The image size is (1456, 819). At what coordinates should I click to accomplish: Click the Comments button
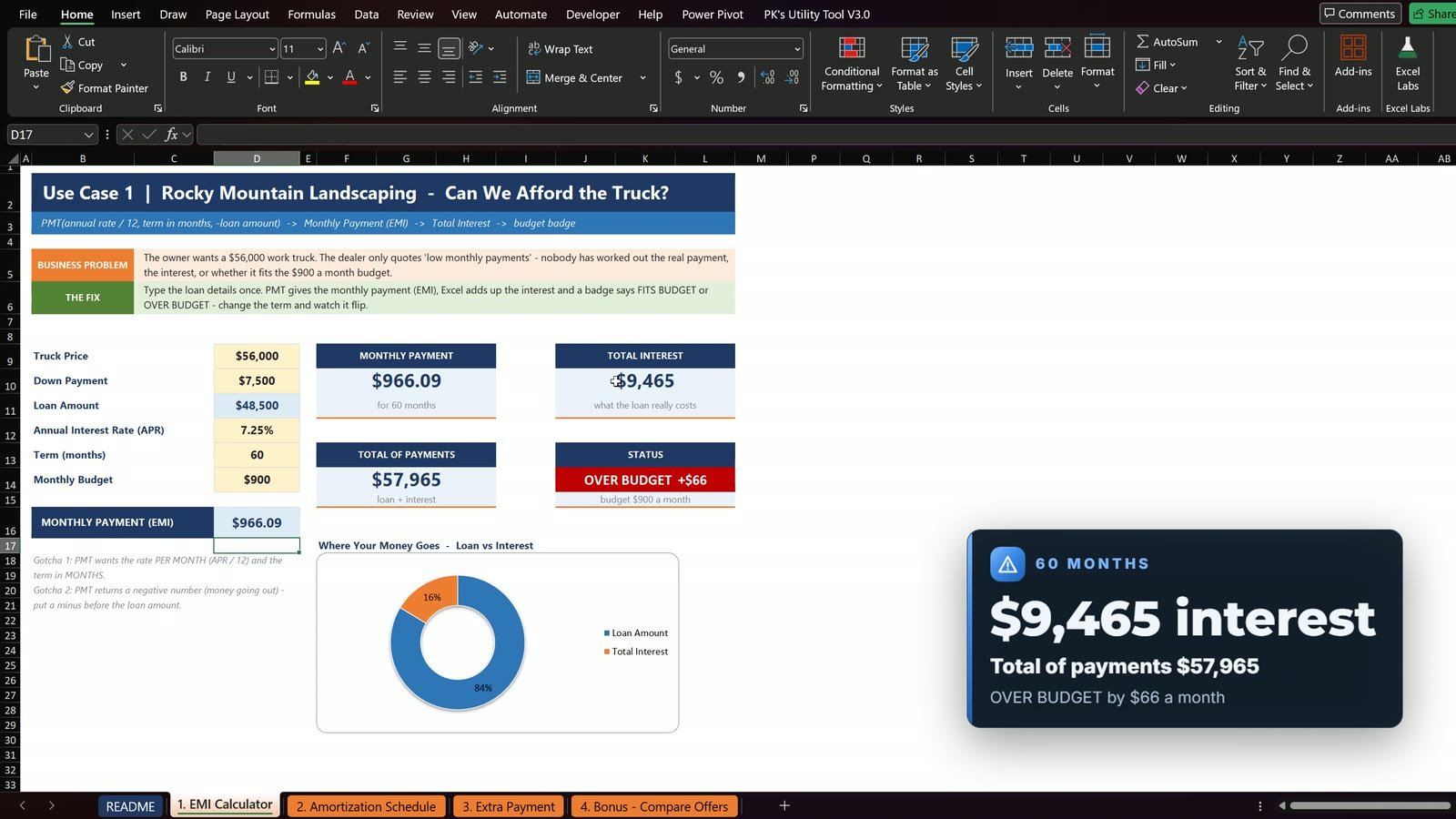(1360, 14)
